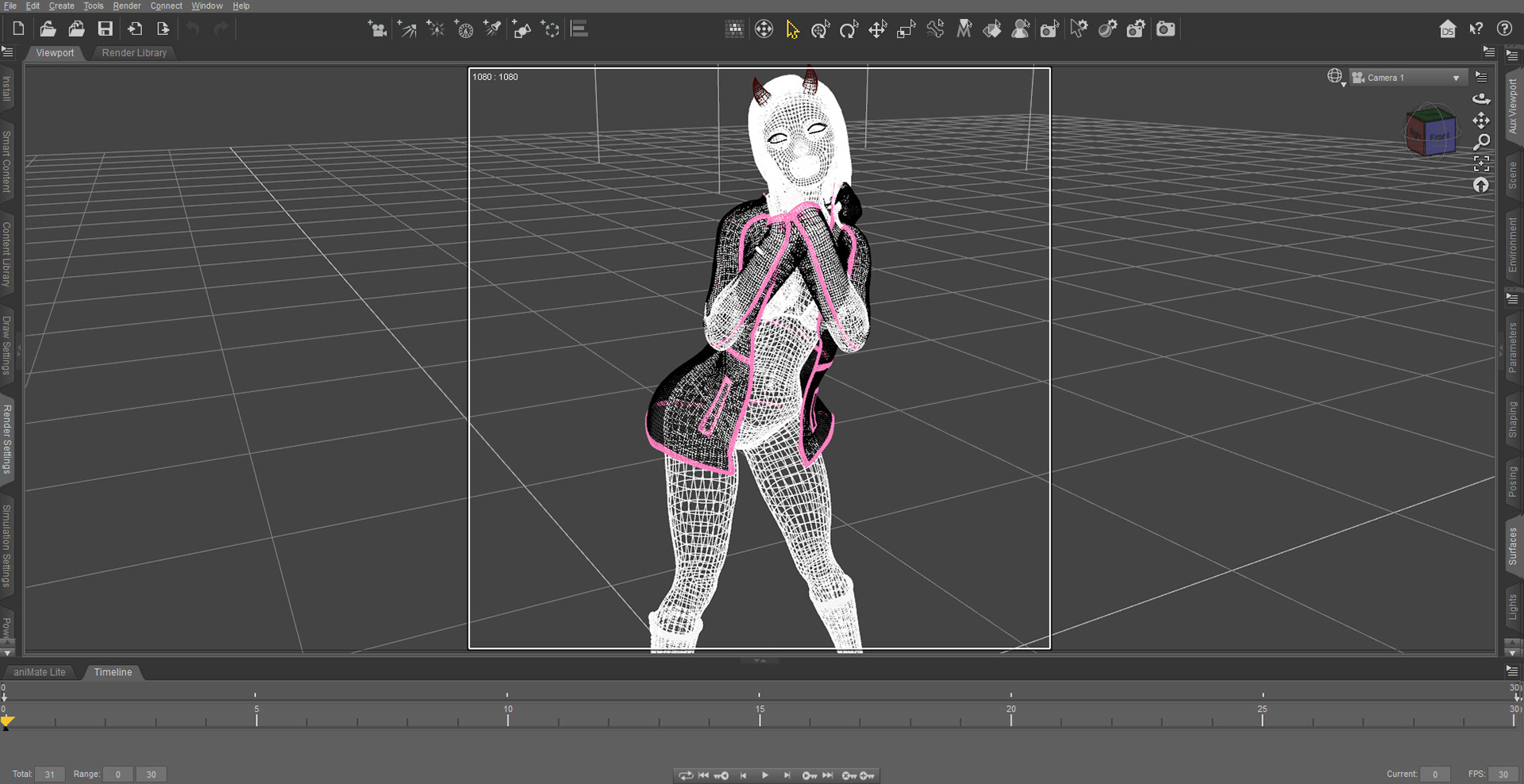Click the Total frames input field

[50, 774]
